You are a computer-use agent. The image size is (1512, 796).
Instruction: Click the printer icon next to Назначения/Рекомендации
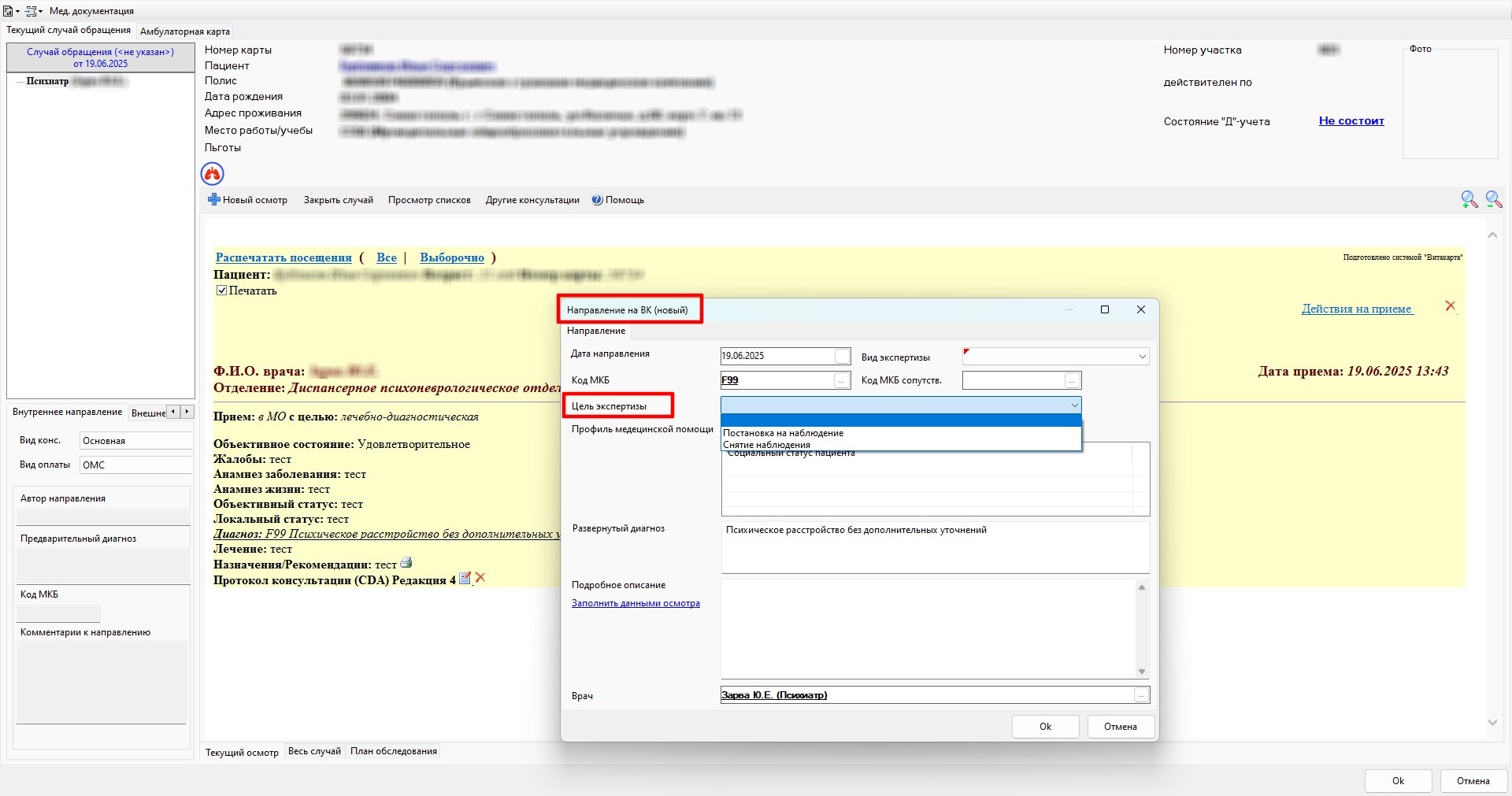(406, 563)
